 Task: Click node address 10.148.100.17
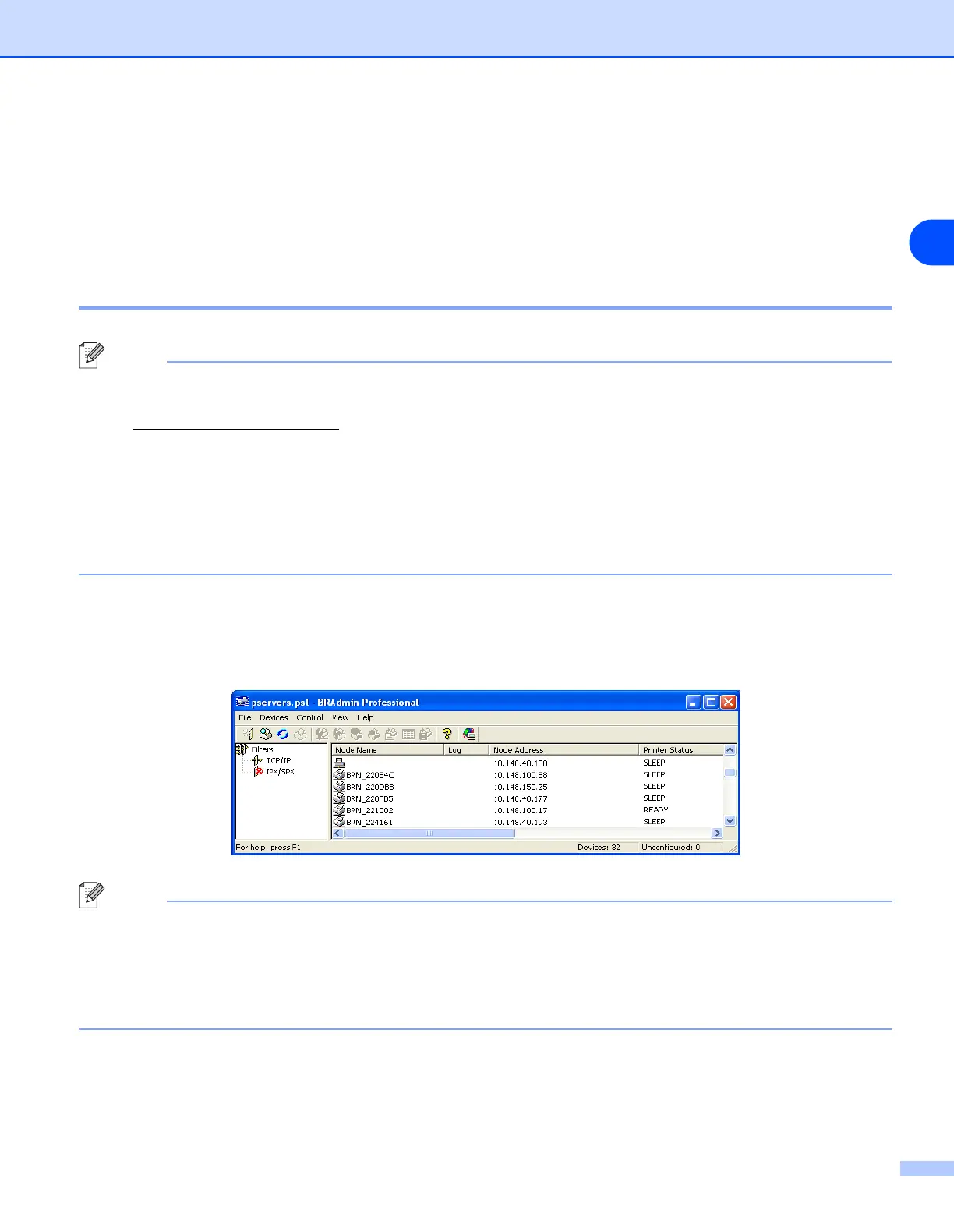click(521, 810)
